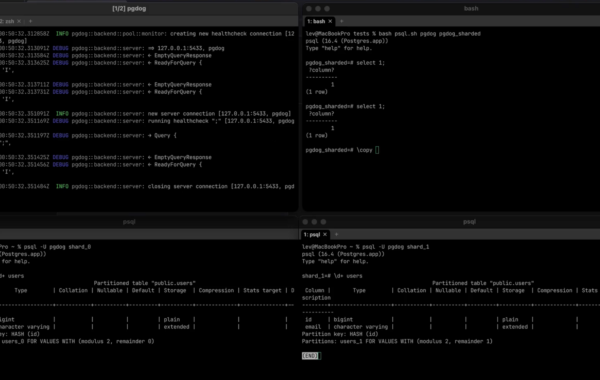Click the 'psql -U pgdog shard_1' command

(396, 247)
